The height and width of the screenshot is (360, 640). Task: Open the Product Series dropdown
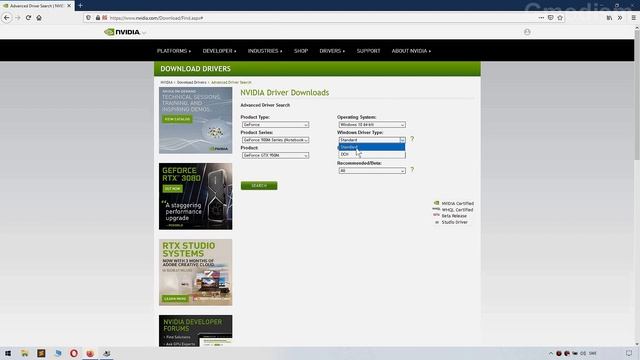click(x=275, y=140)
